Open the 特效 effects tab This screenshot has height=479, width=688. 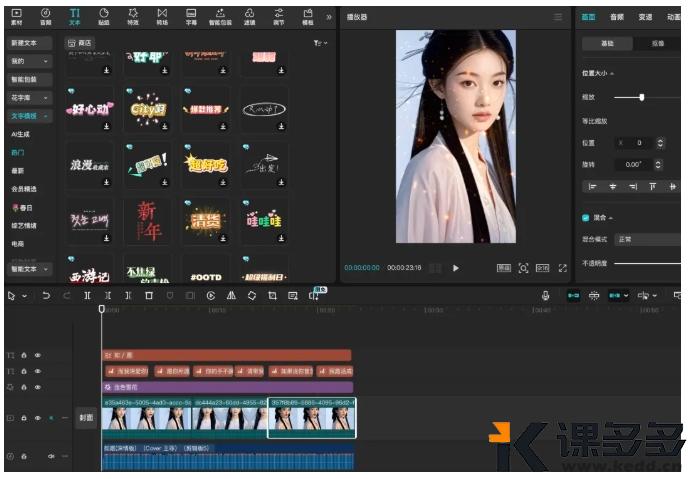pyautogui.click(x=133, y=17)
